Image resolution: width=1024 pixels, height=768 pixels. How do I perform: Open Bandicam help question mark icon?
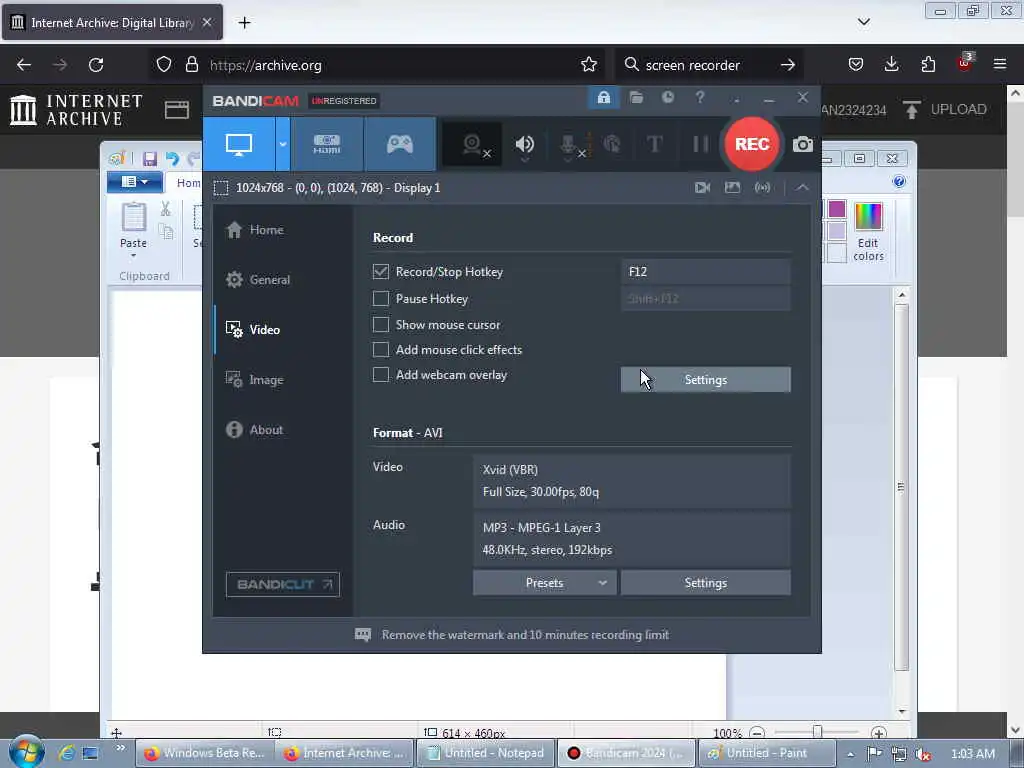(x=699, y=97)
